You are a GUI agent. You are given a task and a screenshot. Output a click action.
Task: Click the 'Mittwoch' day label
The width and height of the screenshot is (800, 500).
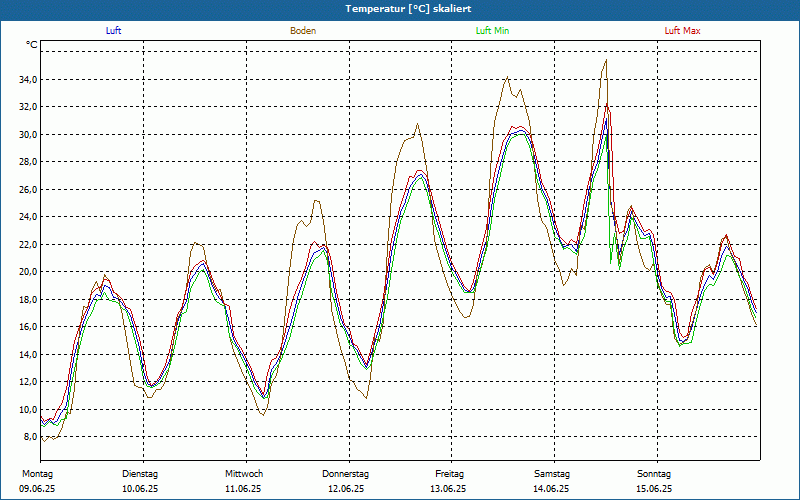coord(244,474)
